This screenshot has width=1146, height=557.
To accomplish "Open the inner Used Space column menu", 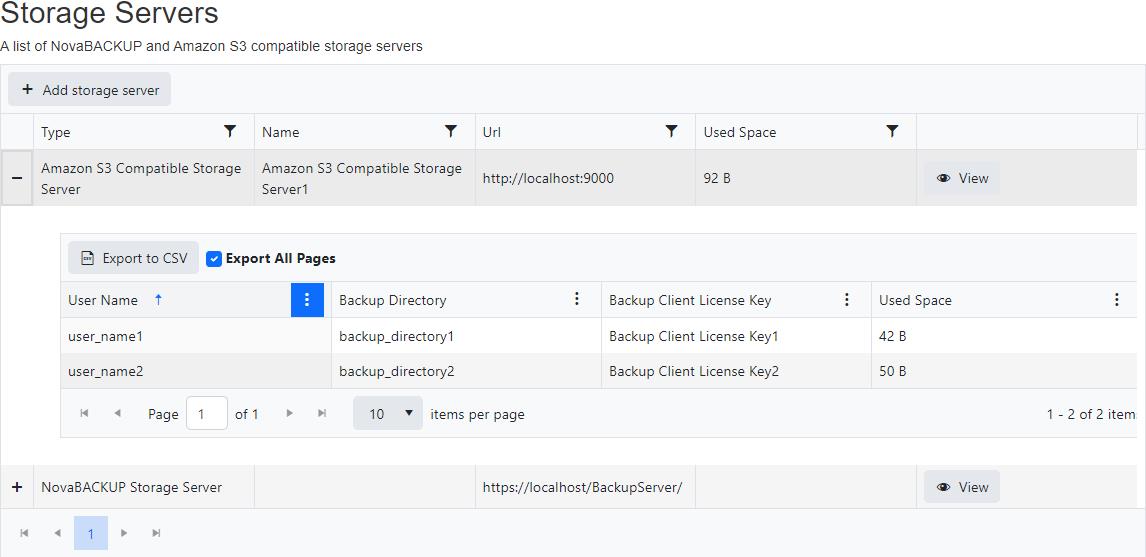I will tap(1117, 300).
